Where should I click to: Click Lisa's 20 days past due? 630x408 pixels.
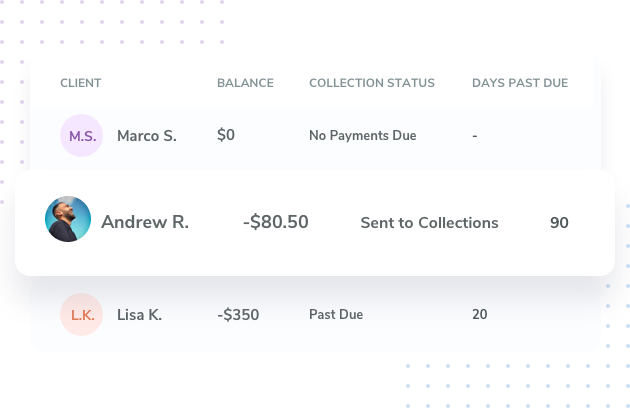(x=480, y=315)
